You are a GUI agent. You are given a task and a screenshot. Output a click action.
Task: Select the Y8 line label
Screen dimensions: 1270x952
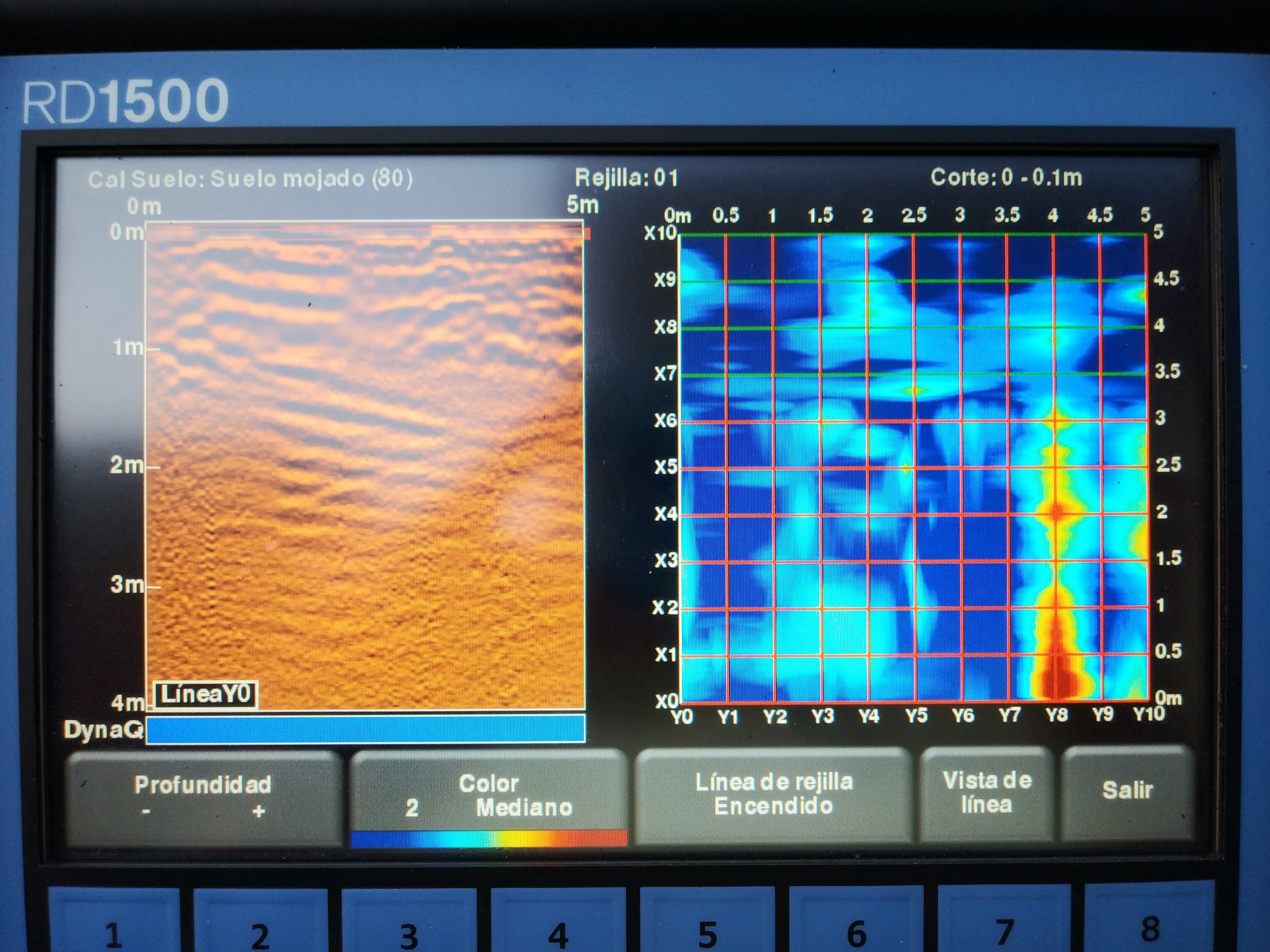(x=1056, y=715)
